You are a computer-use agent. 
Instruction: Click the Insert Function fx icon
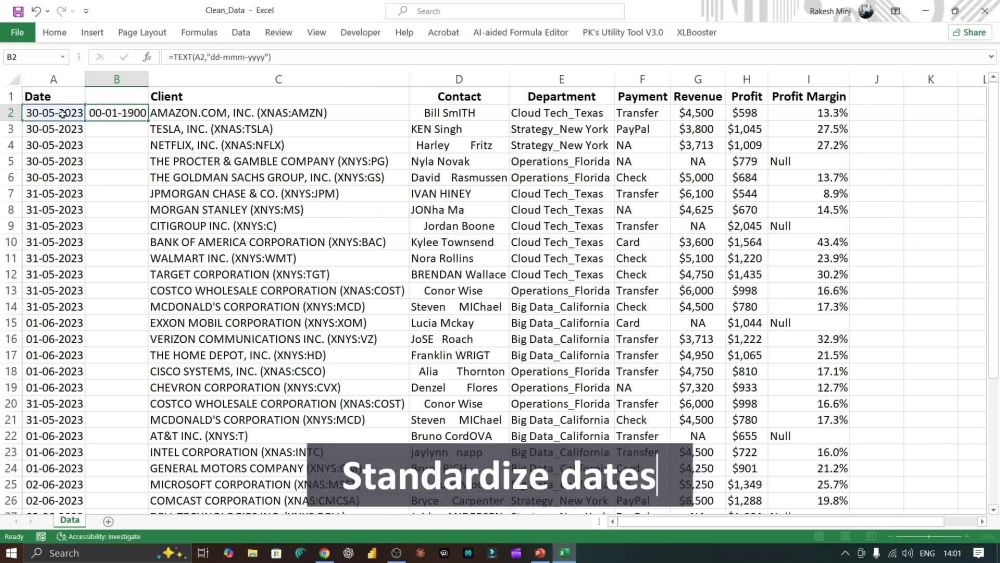pyautogui.click(x=147, y=57)
